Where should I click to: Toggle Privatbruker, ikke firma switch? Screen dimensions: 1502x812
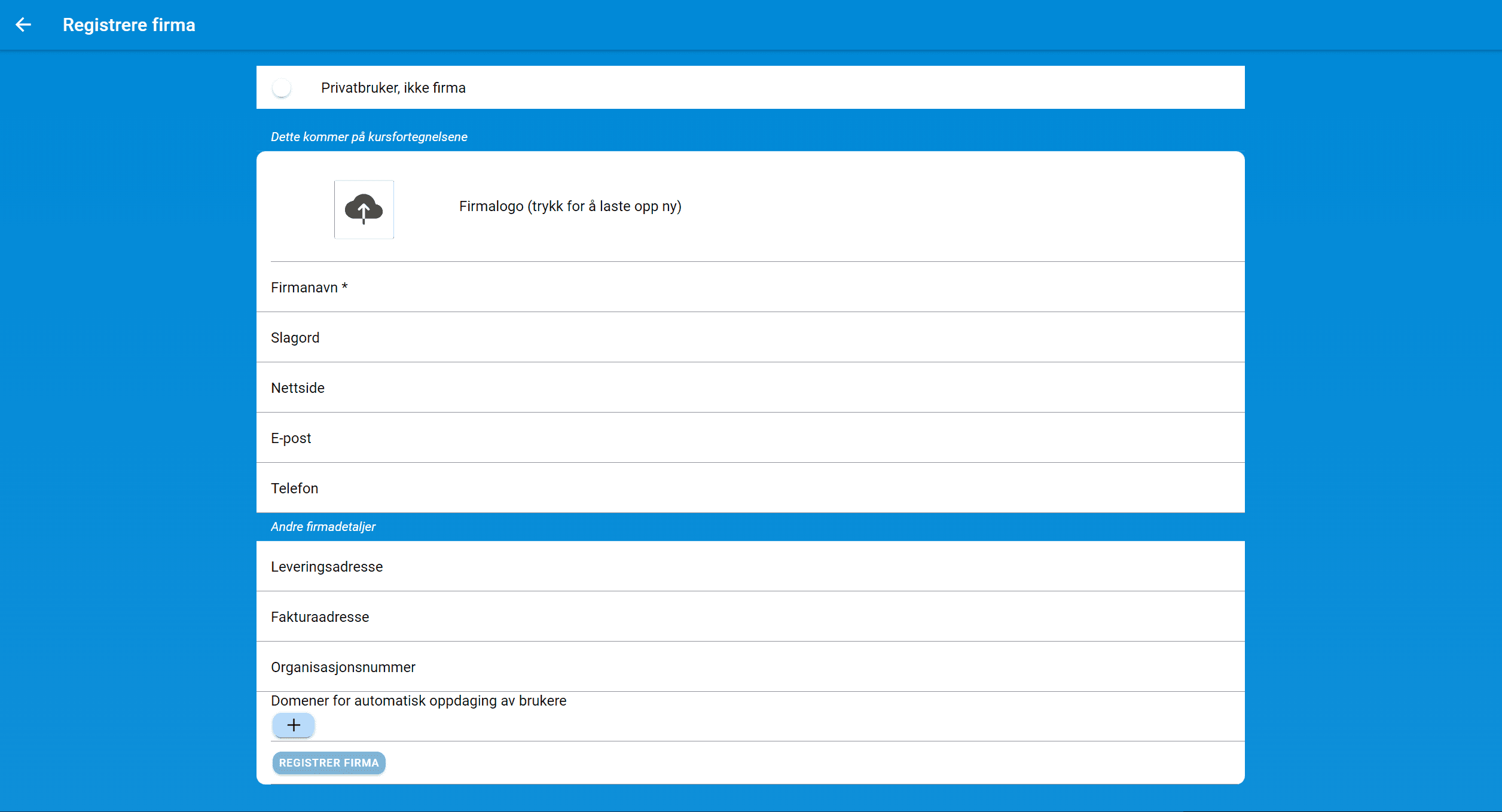(x=282, y=88)
